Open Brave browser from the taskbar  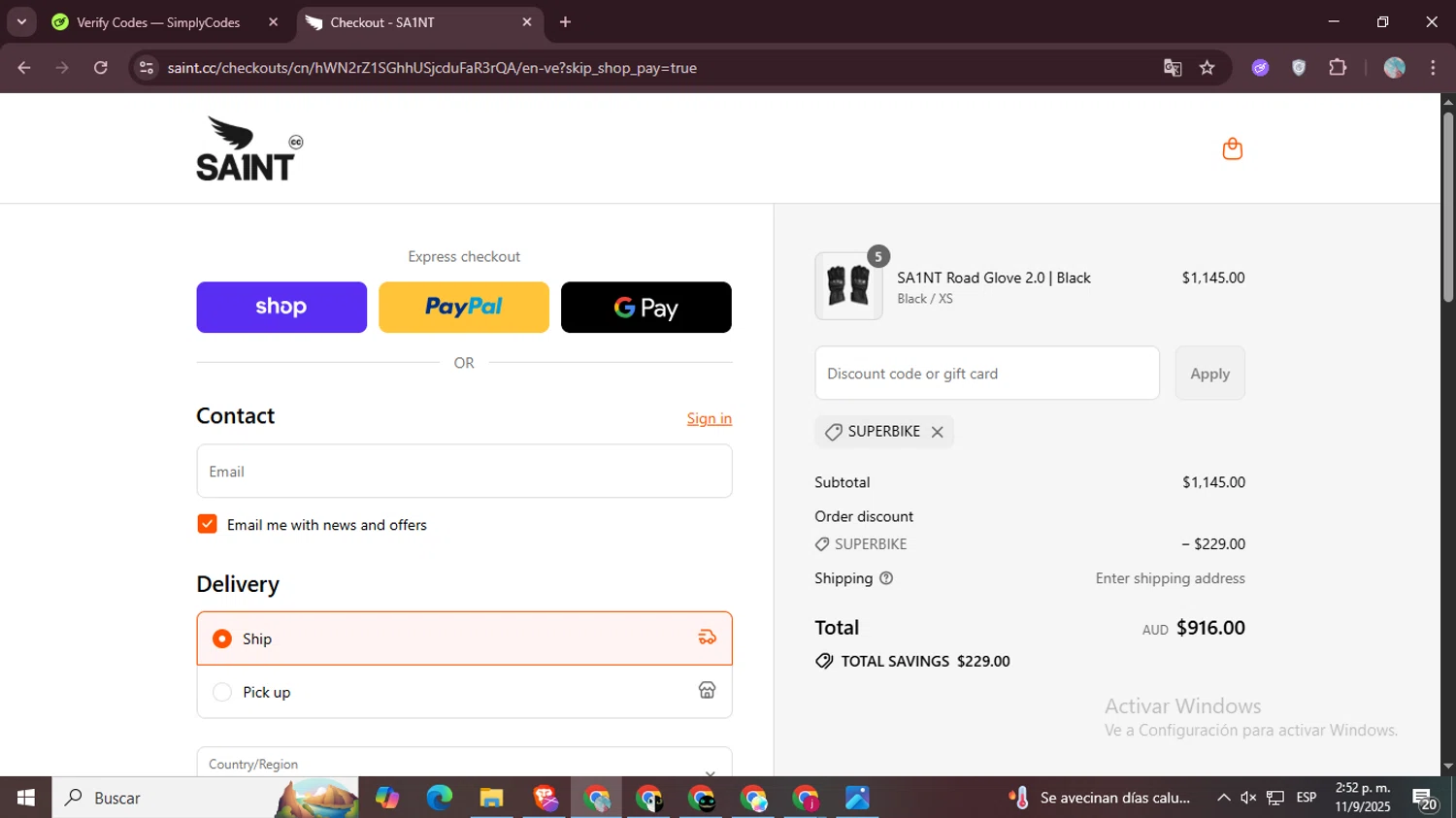[x=545, y=798]
